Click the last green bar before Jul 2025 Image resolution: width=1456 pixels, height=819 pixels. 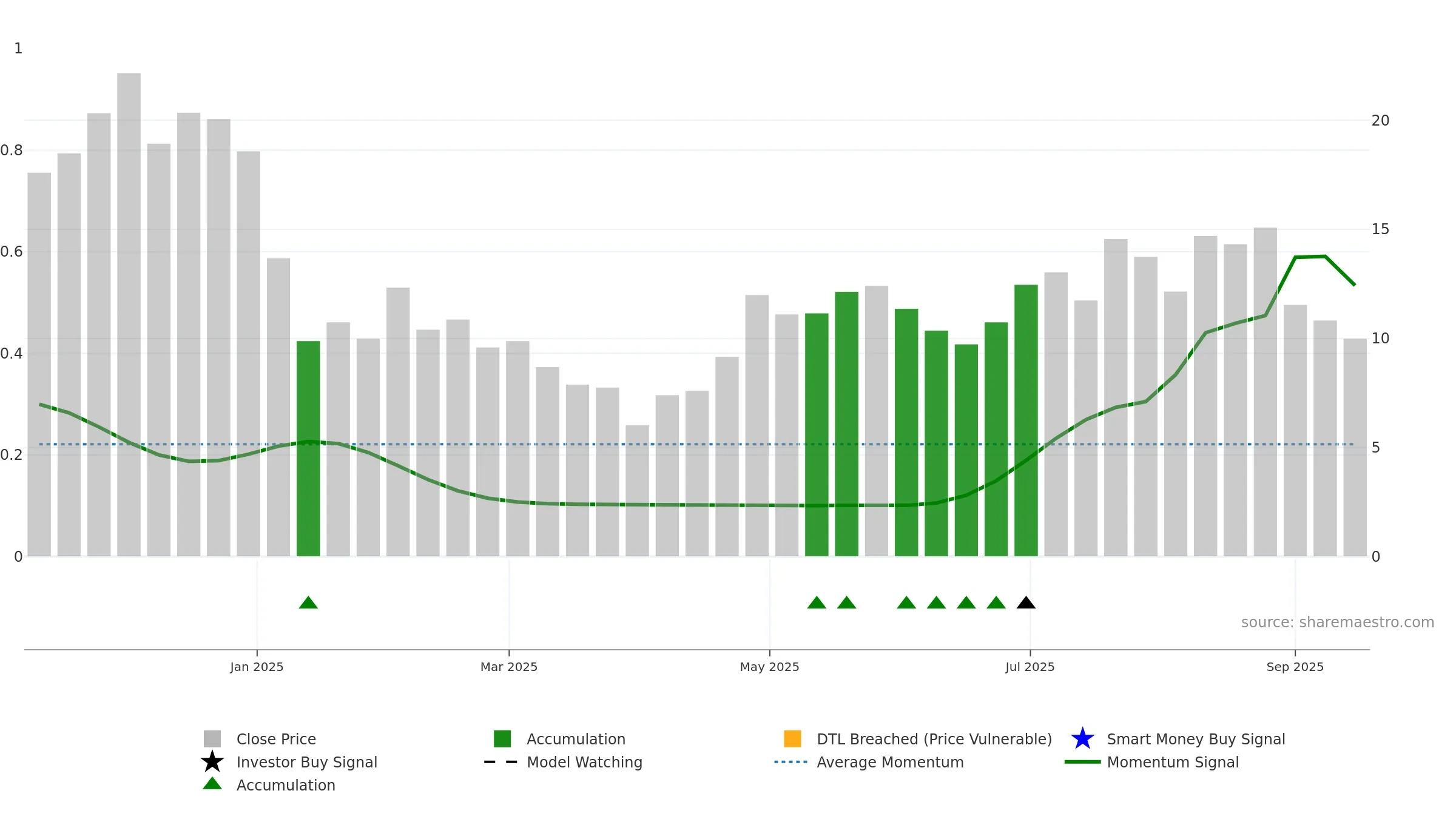click(x=1026, y=420)
